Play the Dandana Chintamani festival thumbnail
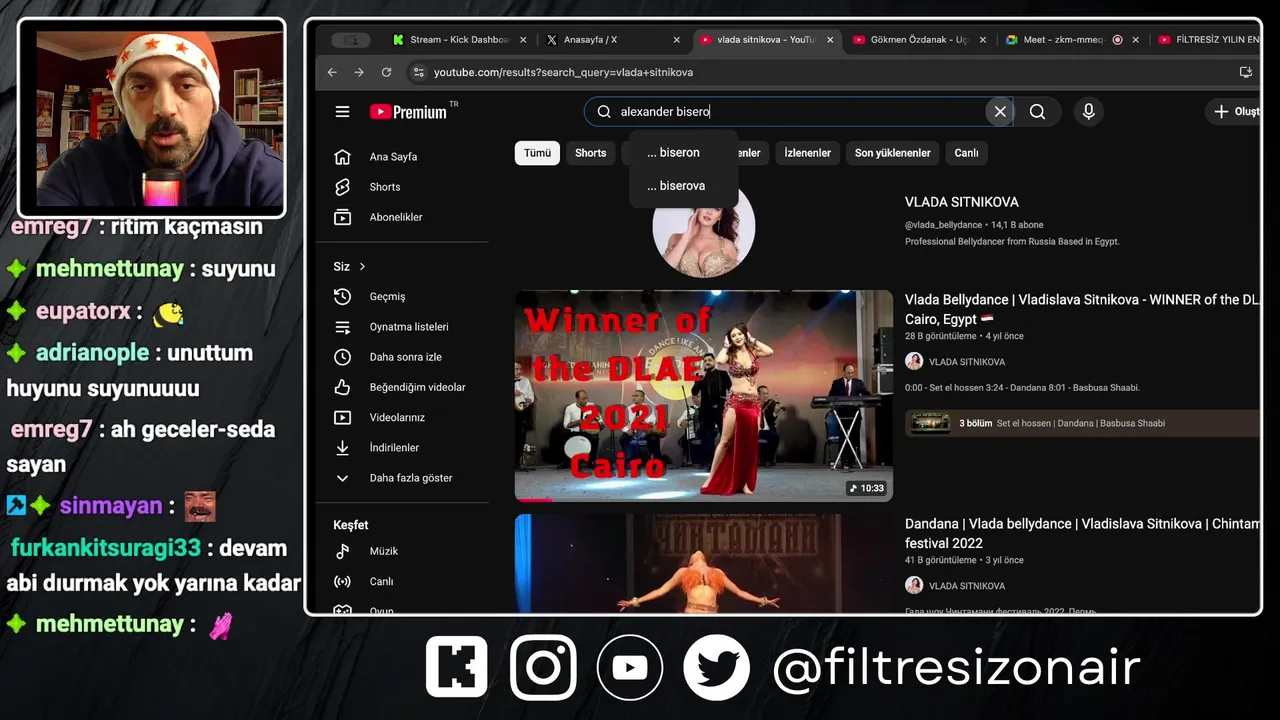The height and width of the screenshot is (720, 1280). click(x=704, y=563)
